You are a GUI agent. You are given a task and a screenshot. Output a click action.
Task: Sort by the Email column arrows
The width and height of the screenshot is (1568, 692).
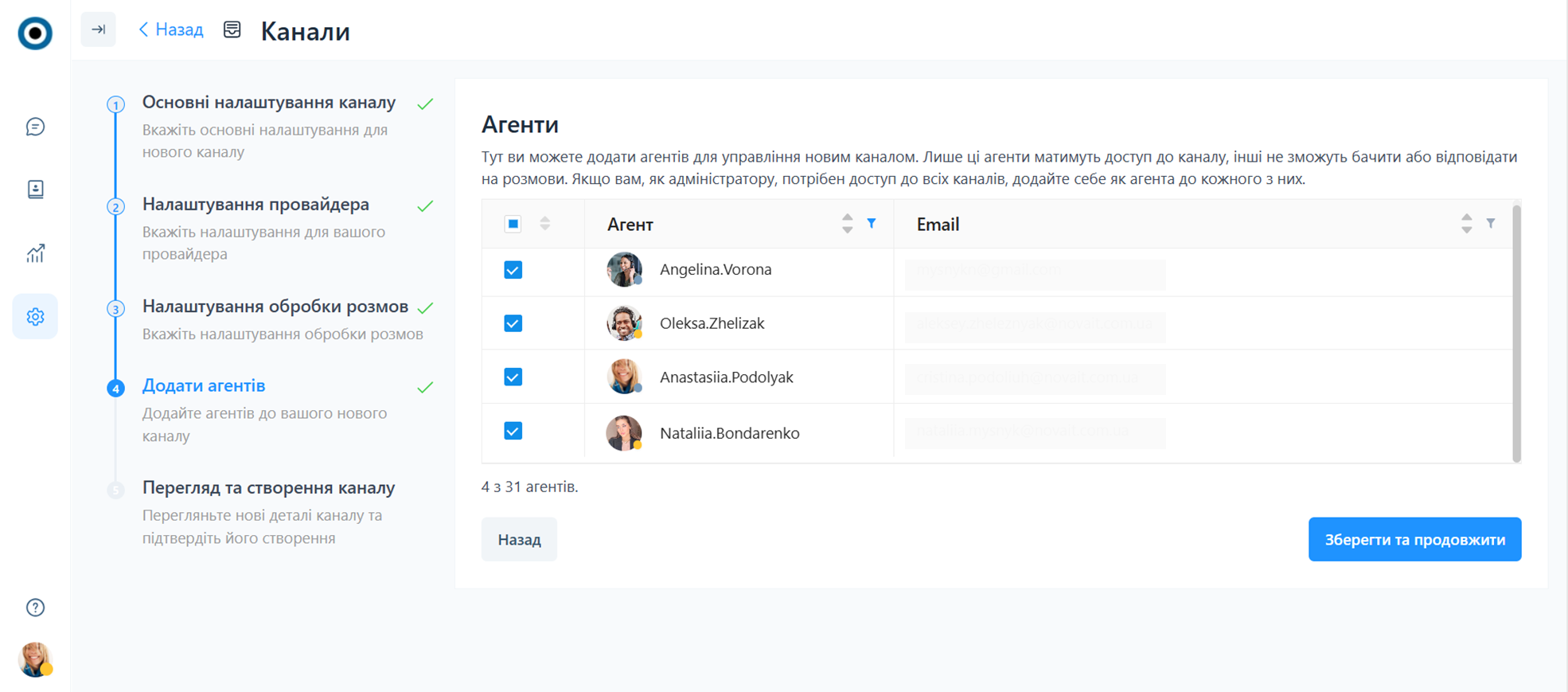1466,224
